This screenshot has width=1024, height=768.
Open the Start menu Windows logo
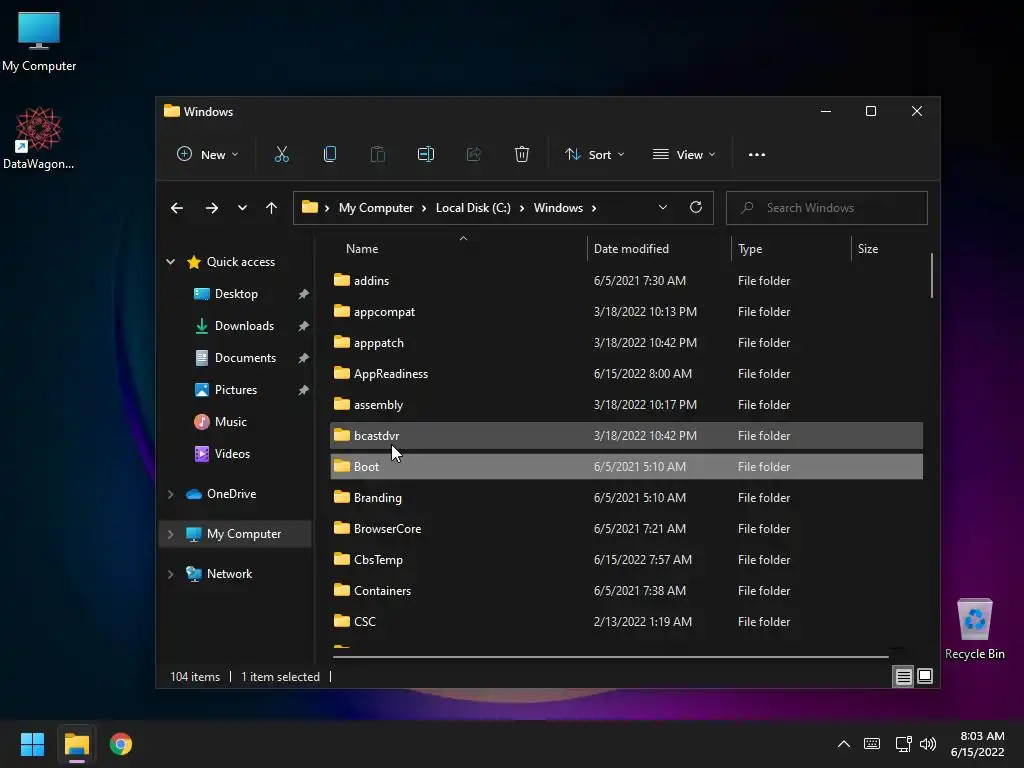(x=32, y=744)
